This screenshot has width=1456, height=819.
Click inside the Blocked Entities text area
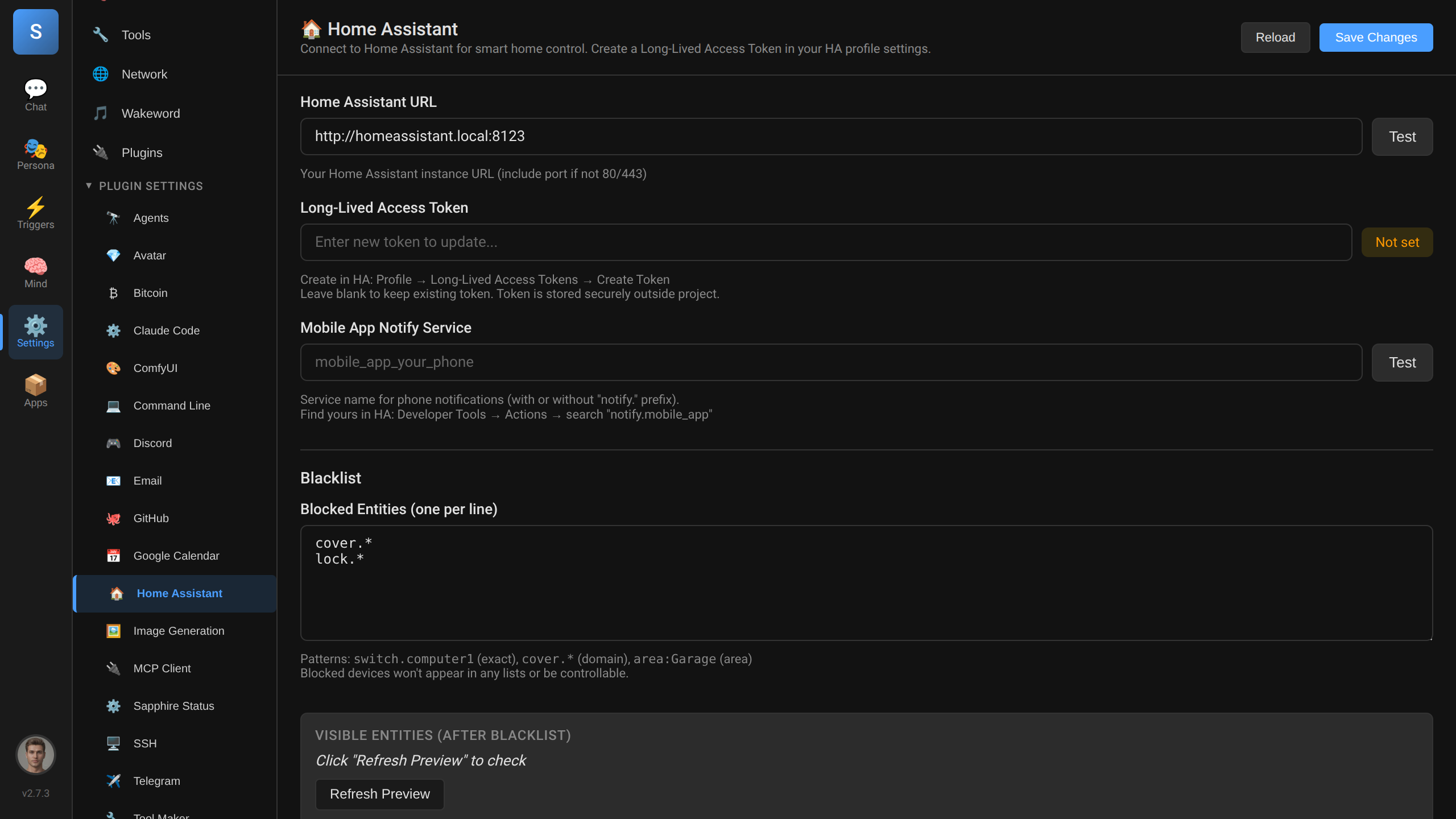866,583
